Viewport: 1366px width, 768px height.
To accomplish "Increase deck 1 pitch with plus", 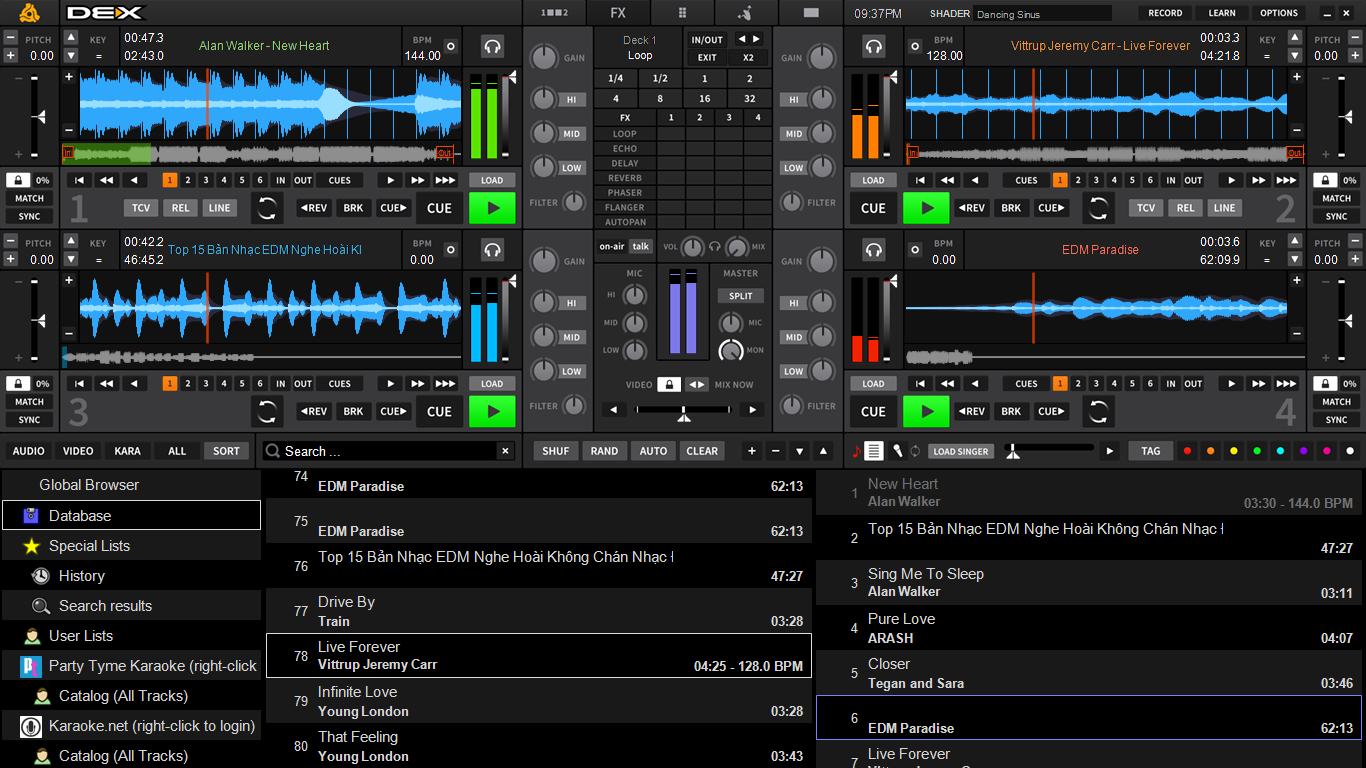I will click(x=11, y=55).
